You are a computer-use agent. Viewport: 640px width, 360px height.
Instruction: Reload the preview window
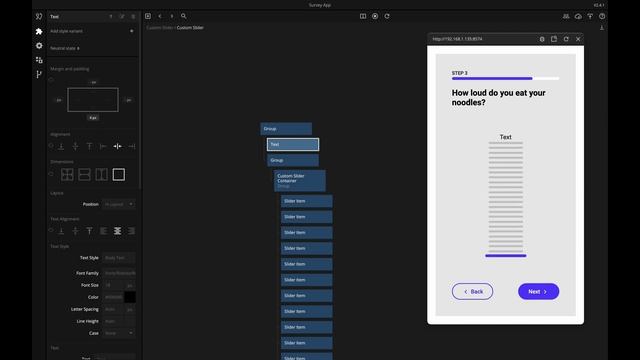click(x=566, y=39)
